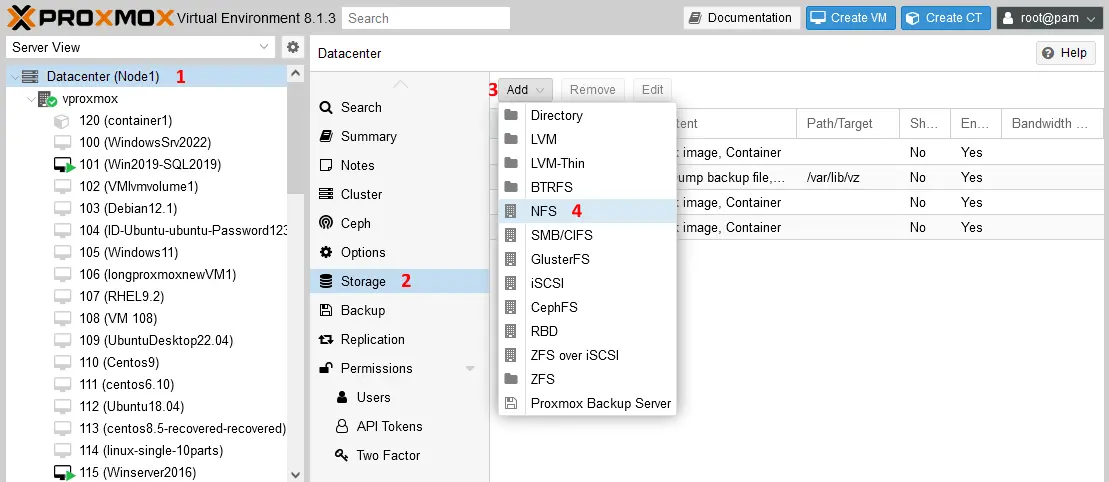The height and width of the screenshot is (482, 1109).
Task: Click tree scrollbar down arrow
Action: tap(296, 474)
